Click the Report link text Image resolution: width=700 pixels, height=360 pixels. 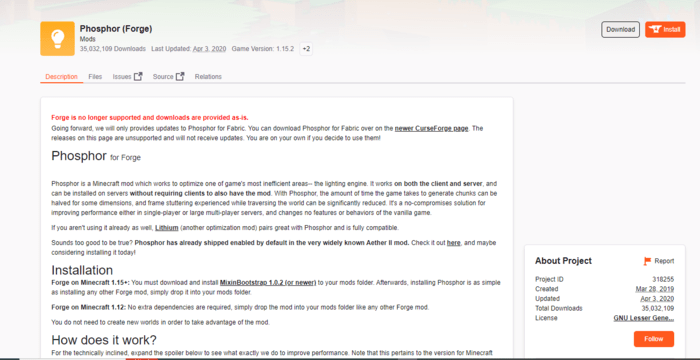(664, 261)
